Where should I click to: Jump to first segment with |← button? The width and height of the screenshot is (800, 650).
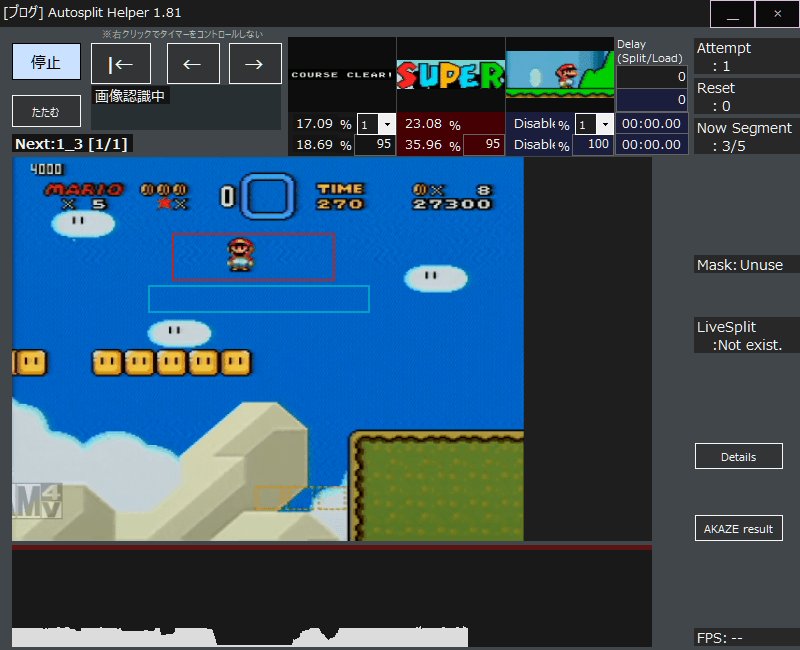[121, 64]
